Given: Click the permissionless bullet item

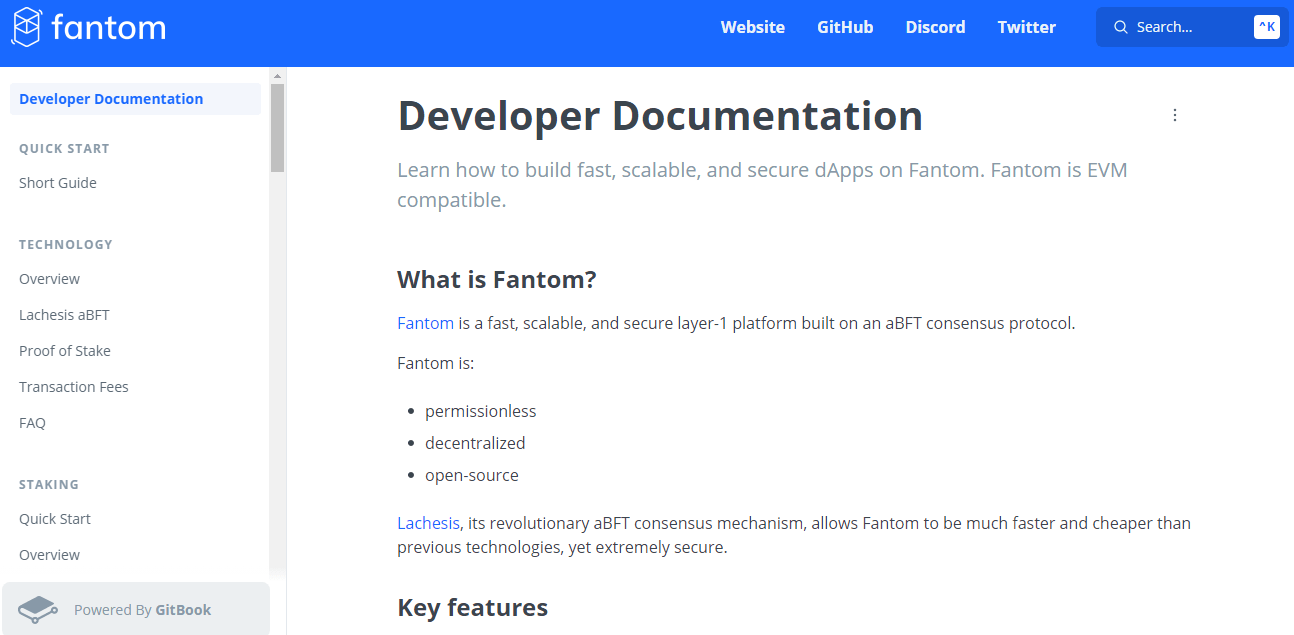Looking at the screenshot, I should point(480,411).
